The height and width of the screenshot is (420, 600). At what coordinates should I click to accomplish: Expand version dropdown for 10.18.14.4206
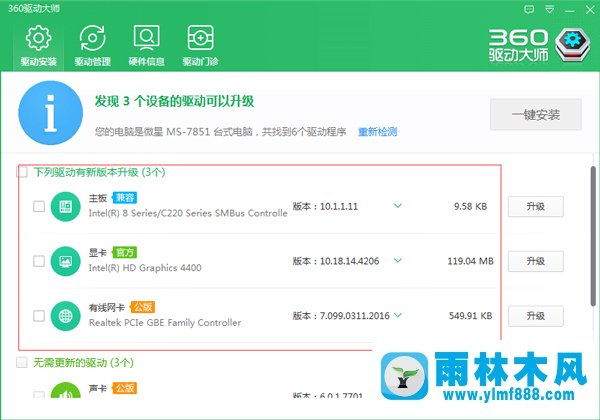click(x=398, y=260)
